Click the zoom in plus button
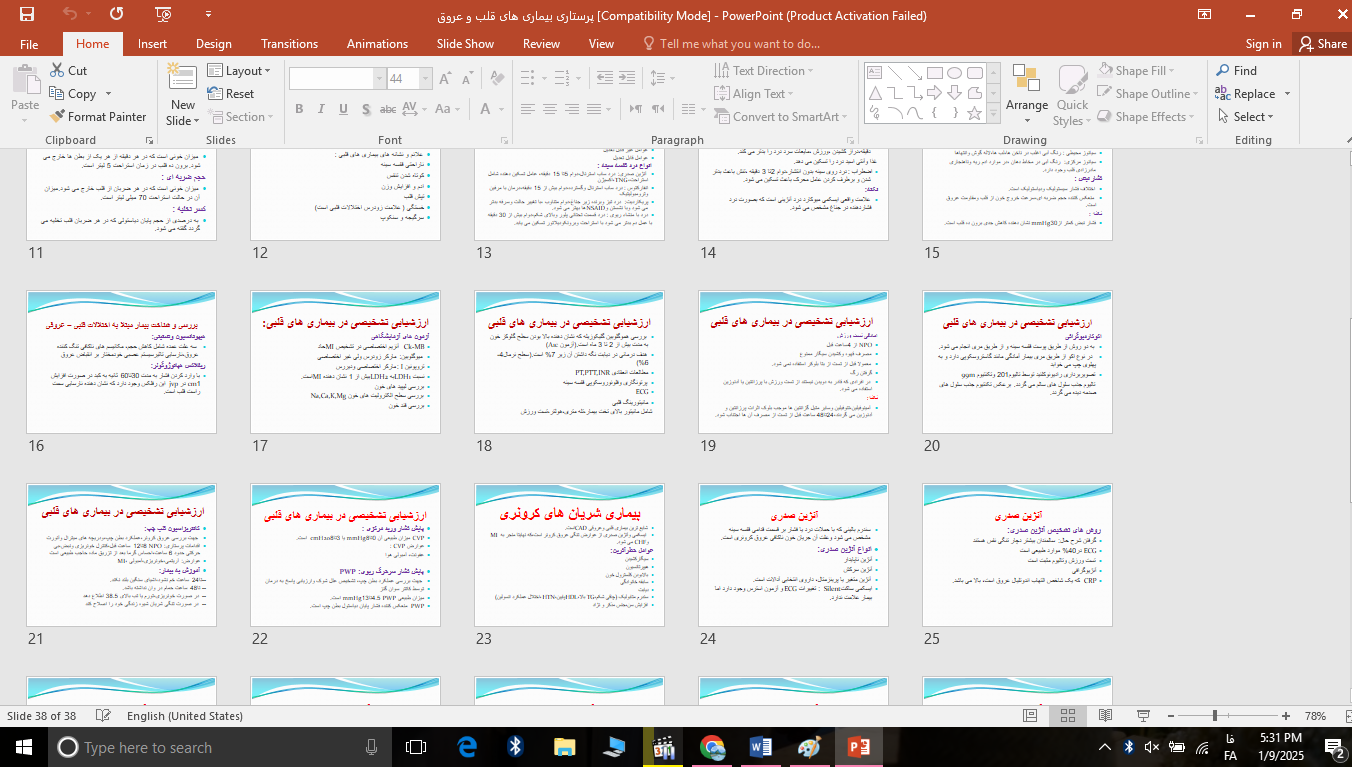Image resolution: width=1352 pixels, height=773 pixels. coord(1288,716)
